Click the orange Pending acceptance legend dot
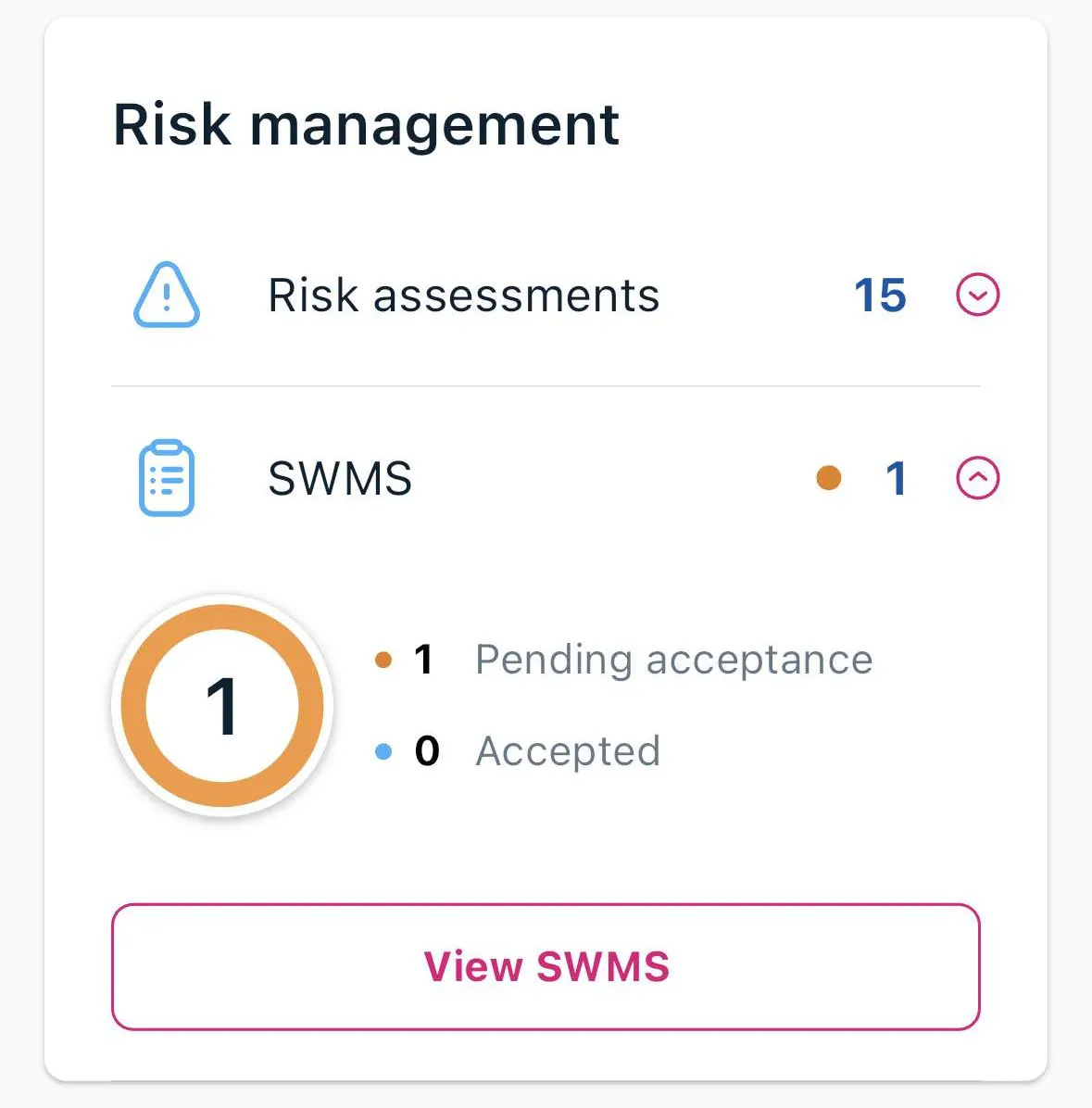The image size is (1092, 1108). pyautogui.click(x=383, y=661)
